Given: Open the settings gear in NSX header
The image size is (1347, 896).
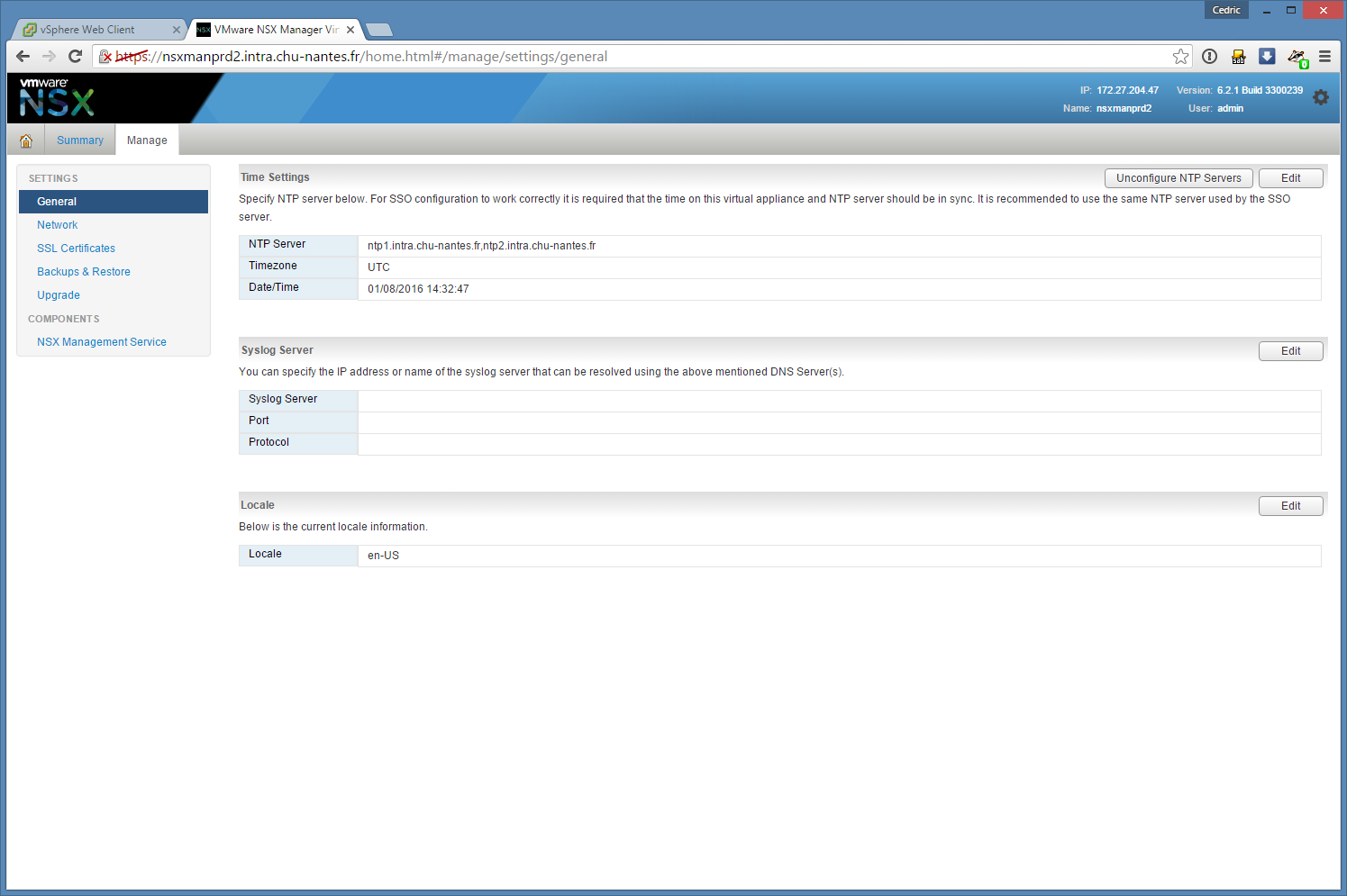Looking at the screenshot, I should pyautogui.click(x=1321, y=97).
